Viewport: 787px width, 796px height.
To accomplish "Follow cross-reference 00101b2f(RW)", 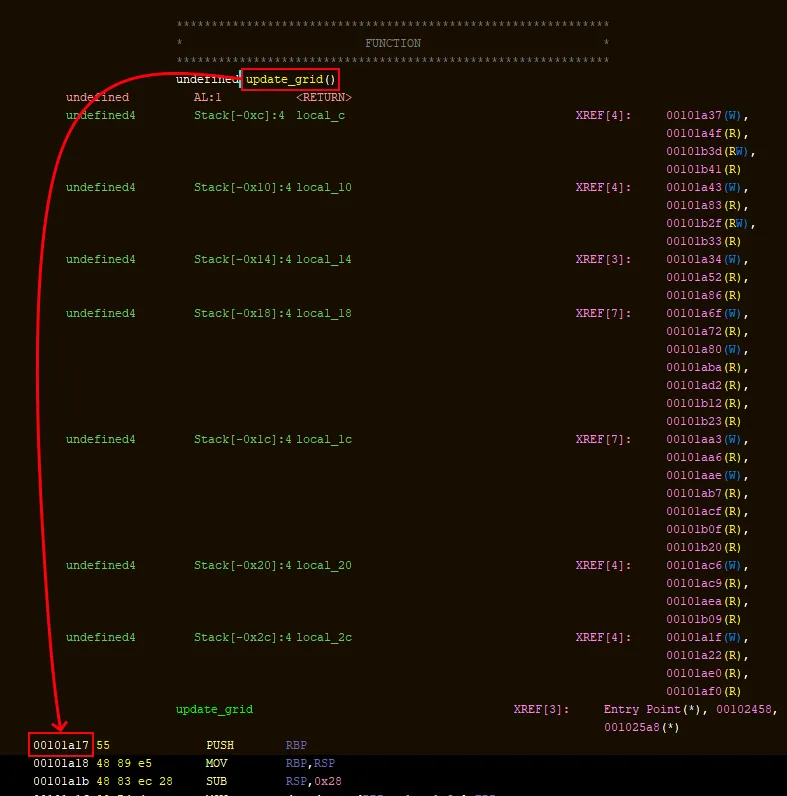I will pos(710,223).
